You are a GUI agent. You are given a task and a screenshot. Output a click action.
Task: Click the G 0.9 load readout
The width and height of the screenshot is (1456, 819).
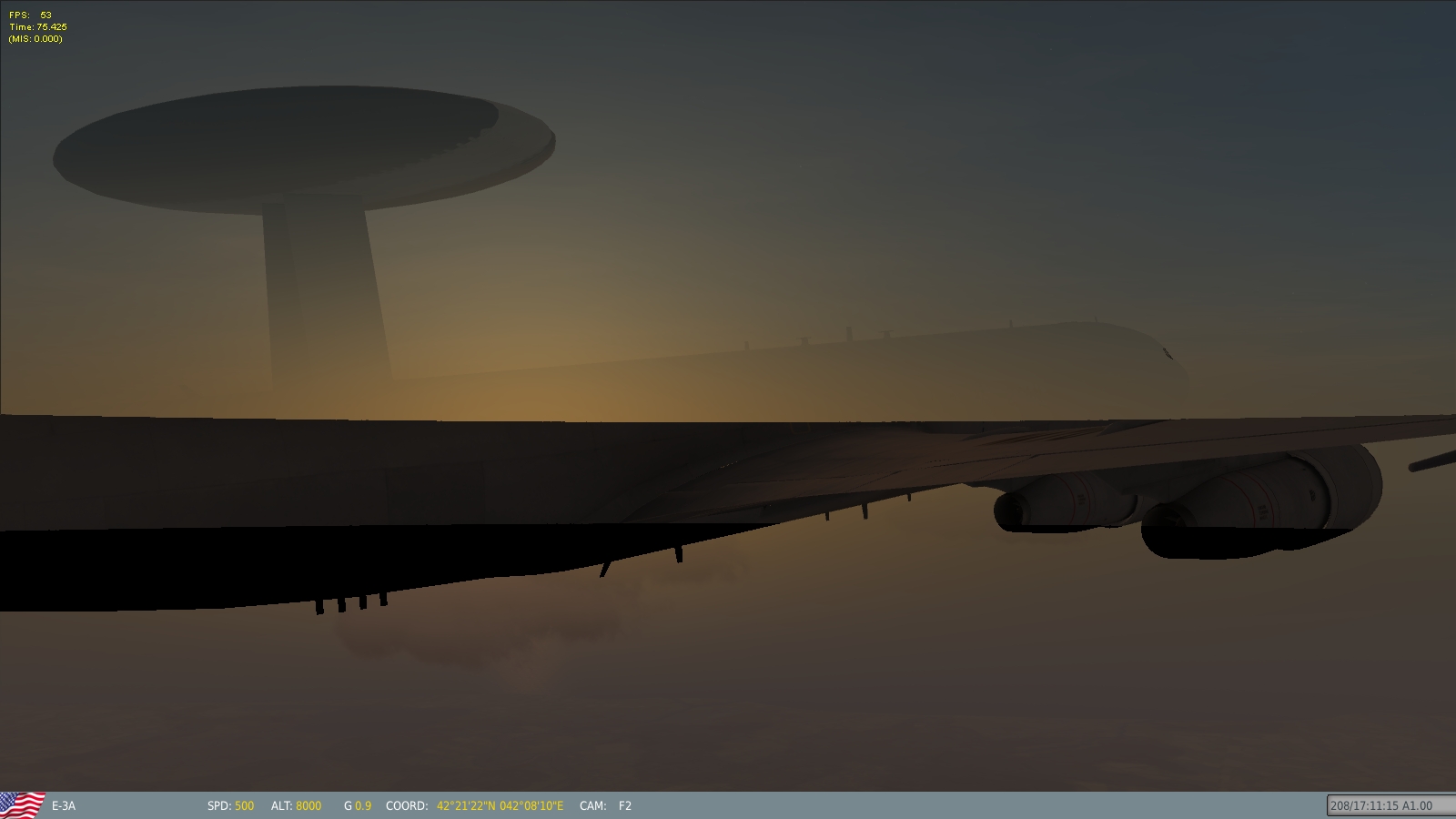coord(358,806)
